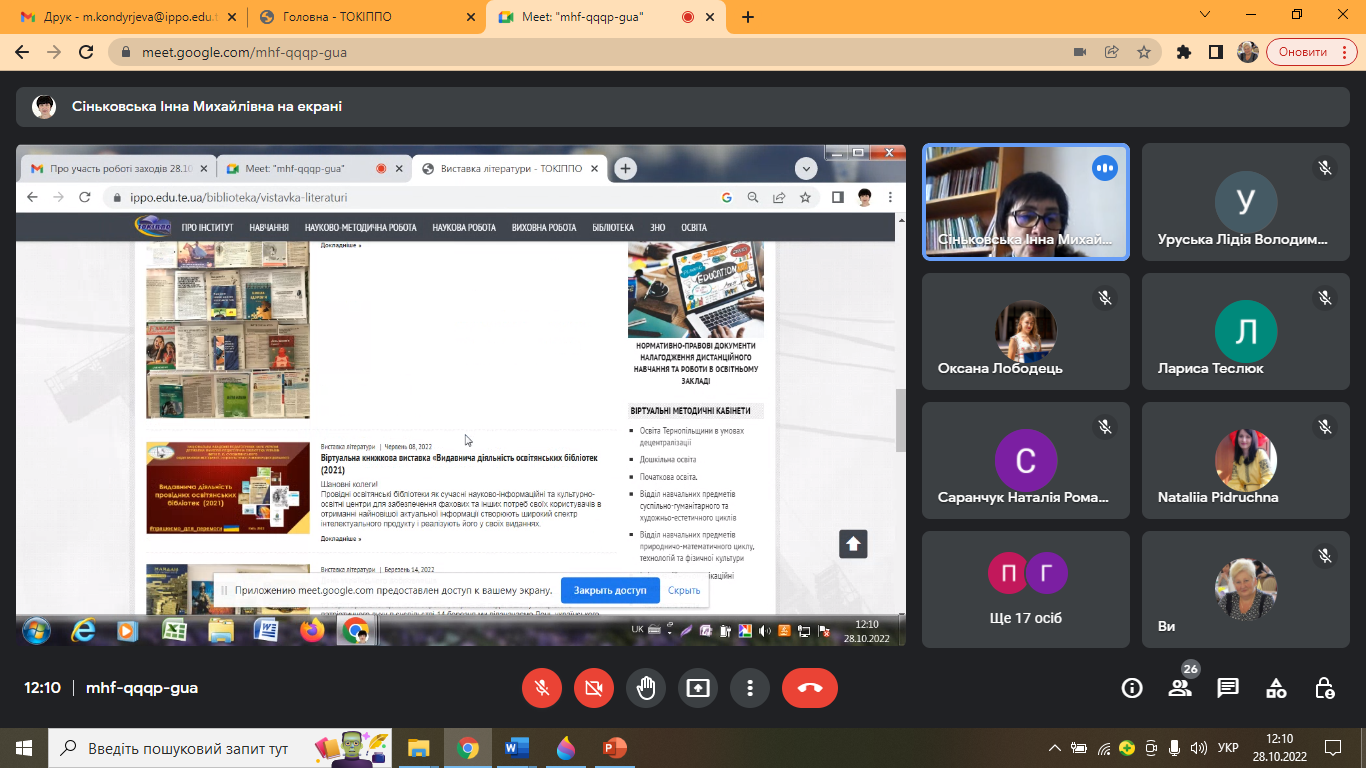Viewport: 1366px width, 768px height.
Task: Open the Activities shapes icon
Action: [x=1276, y=688]
